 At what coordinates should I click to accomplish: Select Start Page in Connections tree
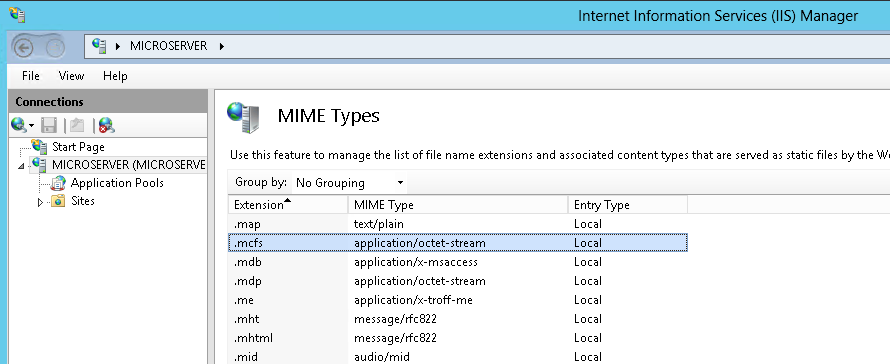[x=78, y=147]
